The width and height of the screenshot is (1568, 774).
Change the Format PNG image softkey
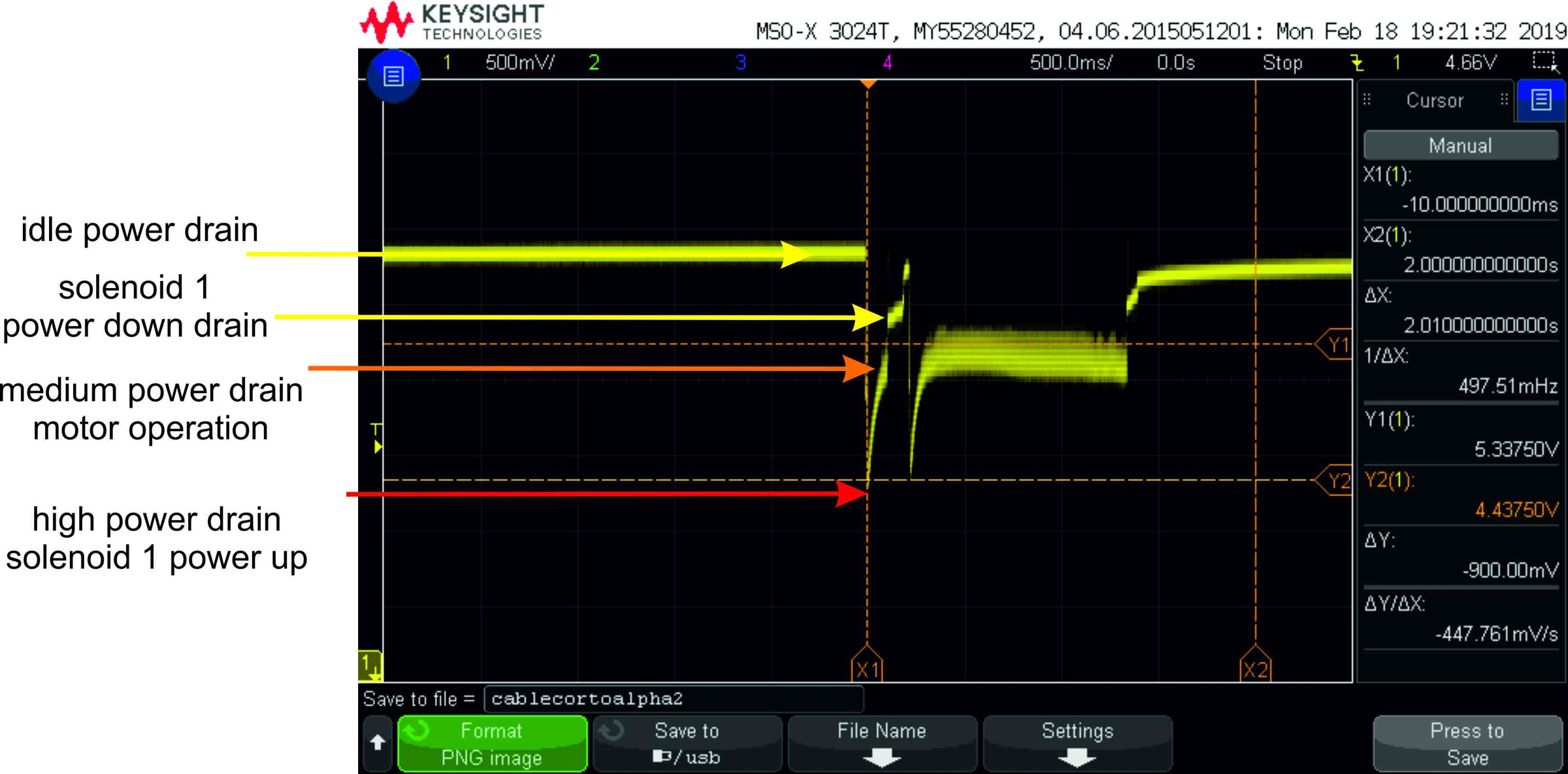click(492, 743)
